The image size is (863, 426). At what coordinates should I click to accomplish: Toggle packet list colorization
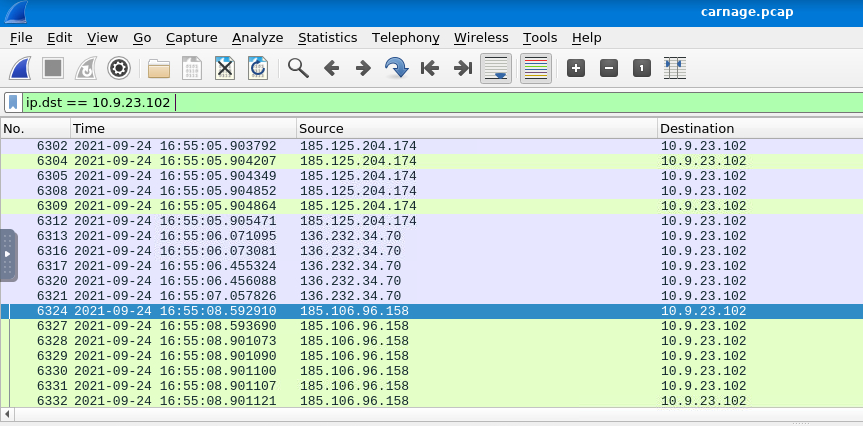pos(536,68)
